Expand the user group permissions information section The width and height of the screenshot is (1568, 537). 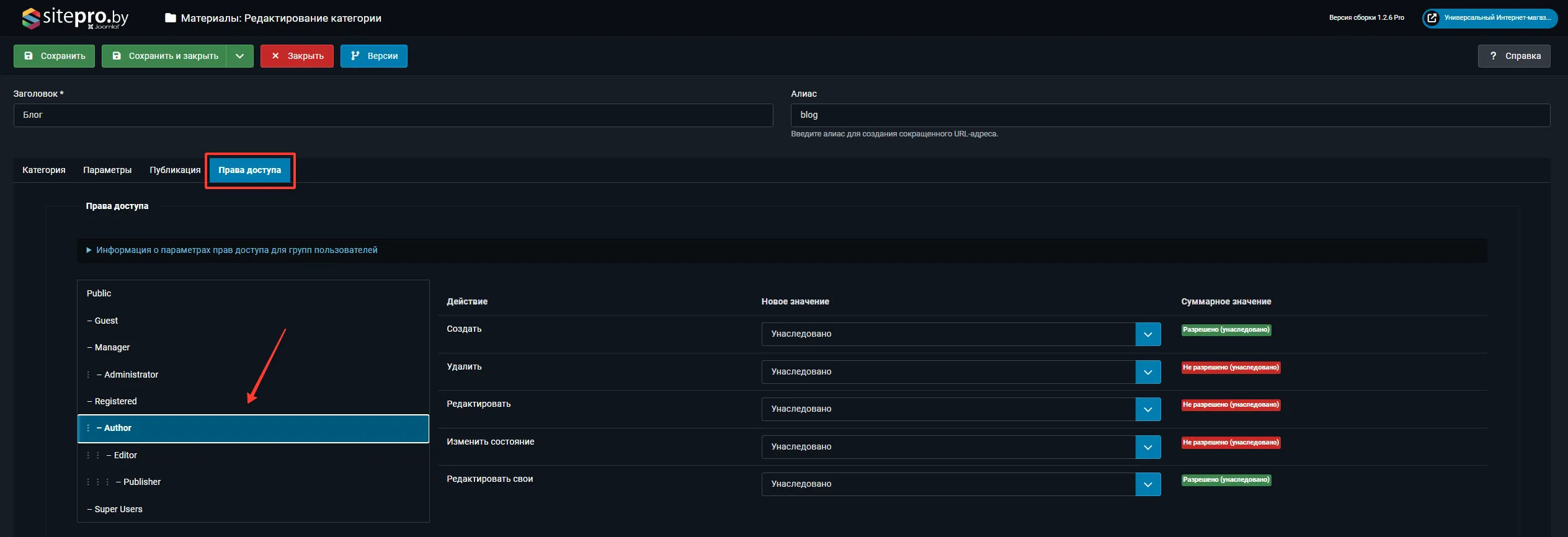tap(236, 250)
